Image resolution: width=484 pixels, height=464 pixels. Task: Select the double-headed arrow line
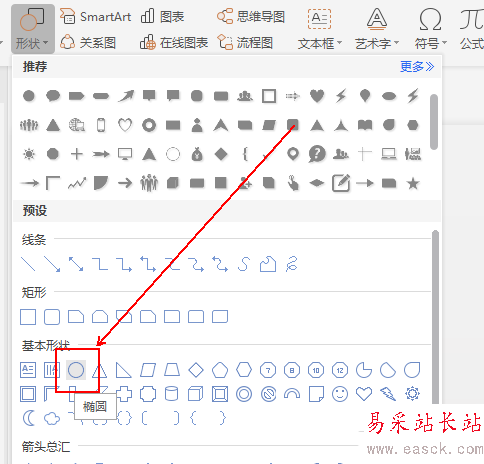(76, 264)
